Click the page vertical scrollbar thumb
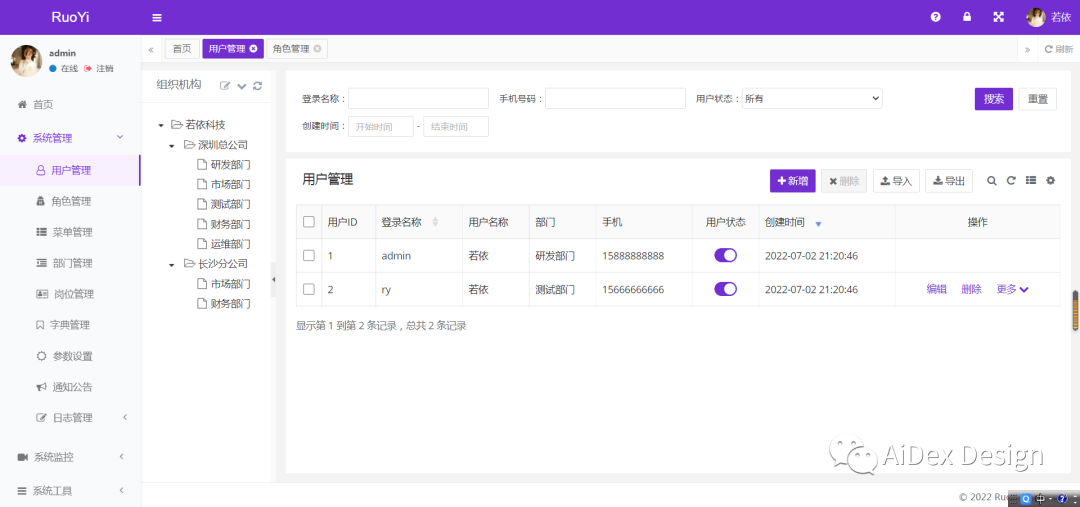 click(x=1074, y=311)
